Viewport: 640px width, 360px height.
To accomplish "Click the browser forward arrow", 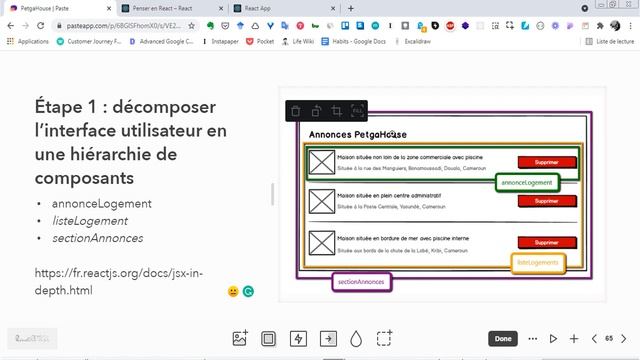I will 25,26.
